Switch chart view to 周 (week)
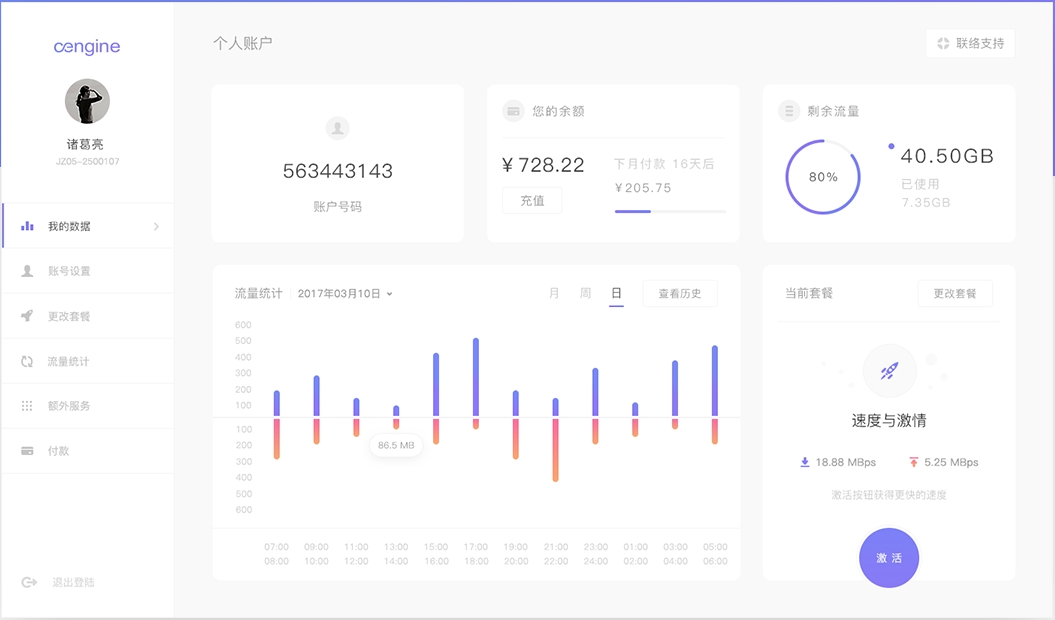The height and width of the screenshot is (620, 1055). coord(586,293)
